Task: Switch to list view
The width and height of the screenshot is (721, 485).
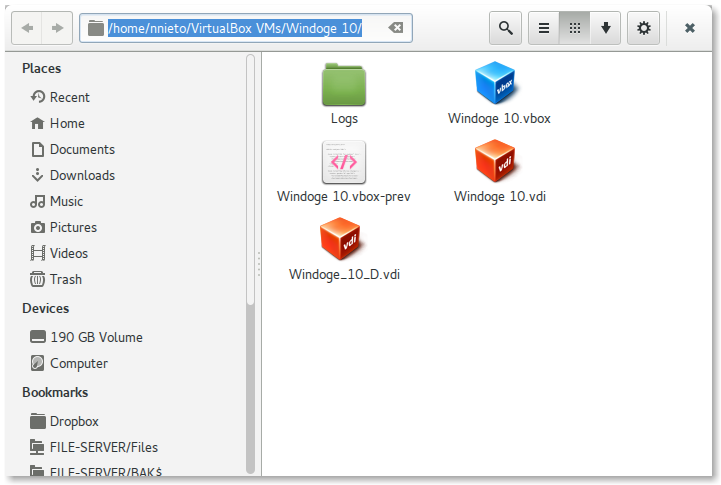Action: click(x=543, y=28)
